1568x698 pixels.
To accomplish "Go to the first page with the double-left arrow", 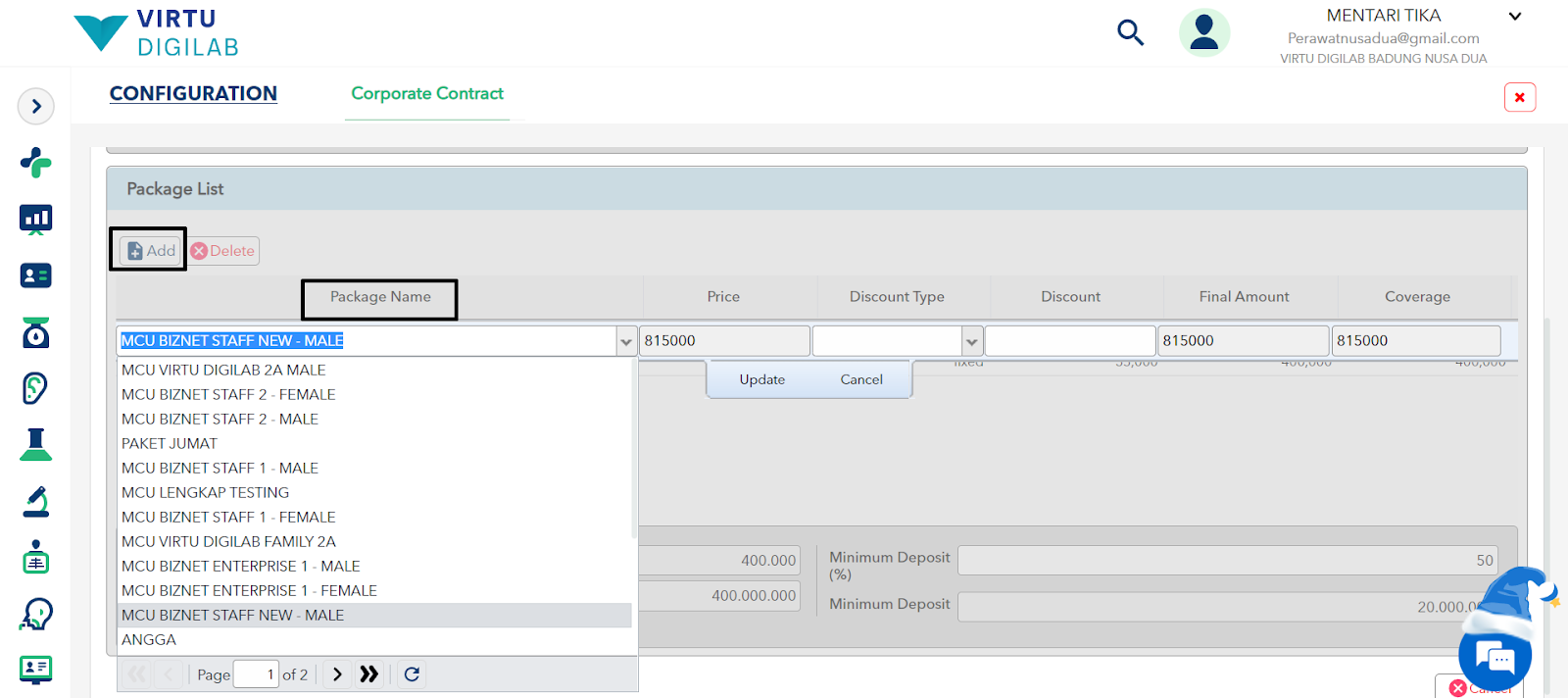I will coord(137,673).
